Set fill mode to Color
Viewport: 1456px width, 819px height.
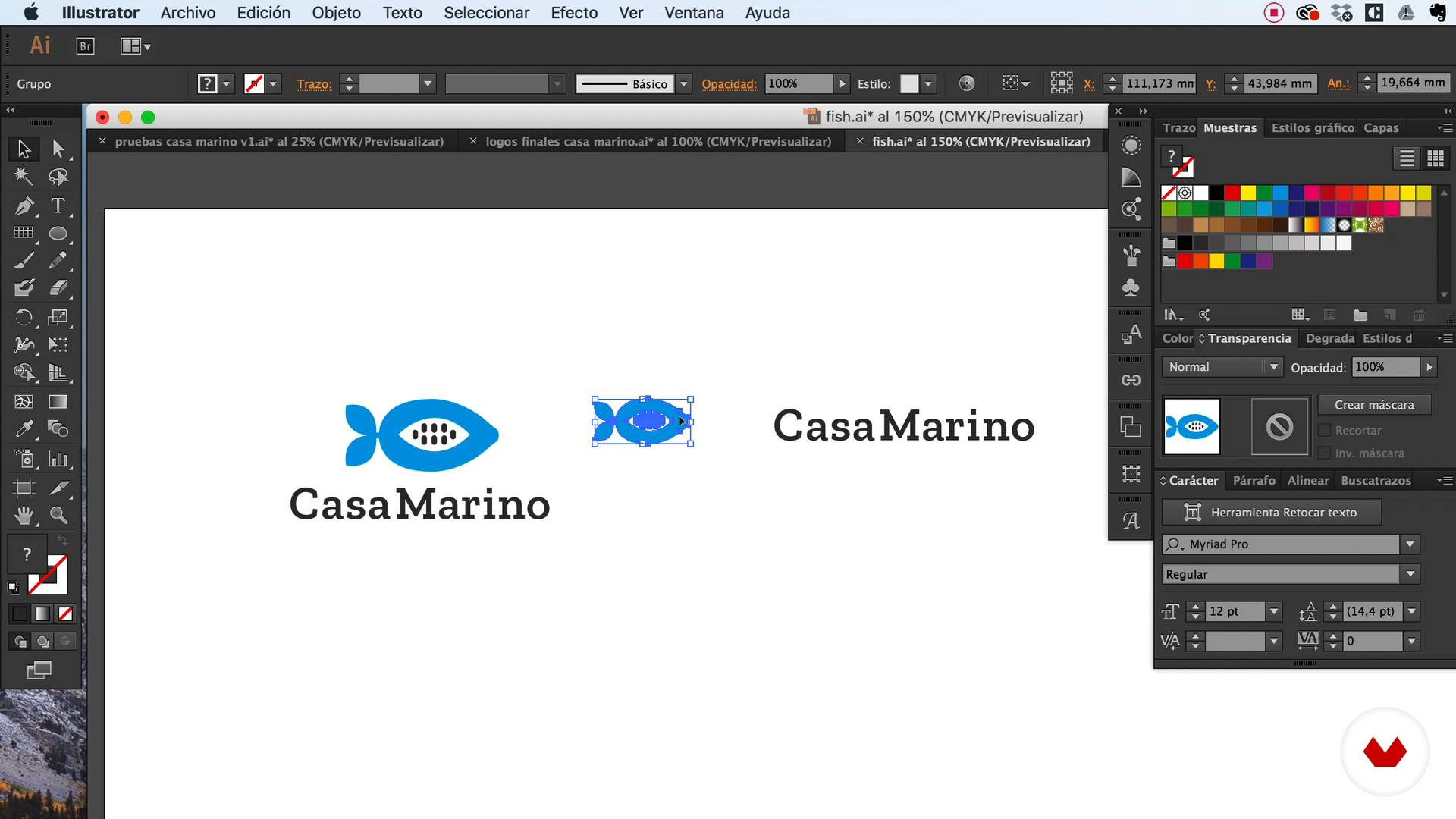coord(20,614)
